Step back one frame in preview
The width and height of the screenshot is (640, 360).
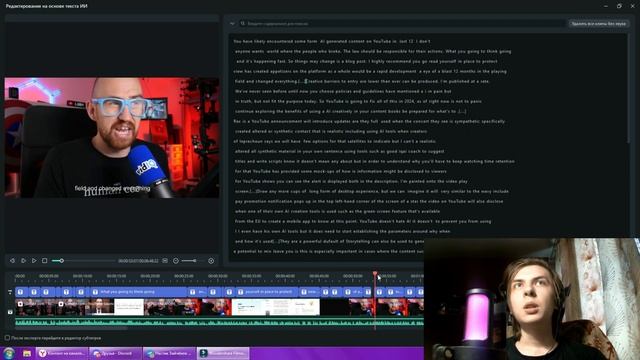point(12,261)
